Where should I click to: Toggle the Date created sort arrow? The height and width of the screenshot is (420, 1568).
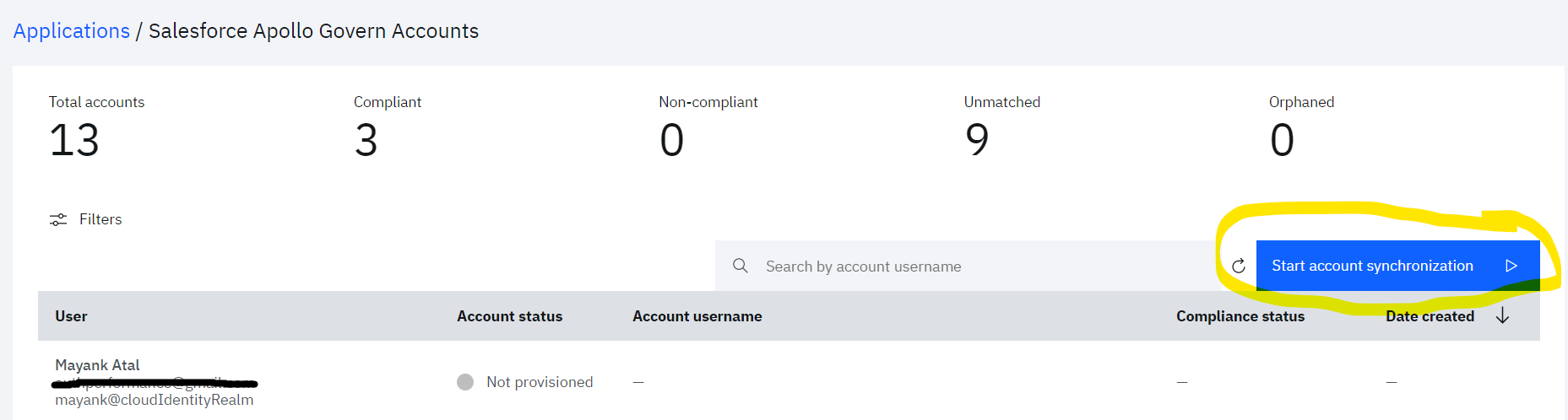coord(1502,316)
